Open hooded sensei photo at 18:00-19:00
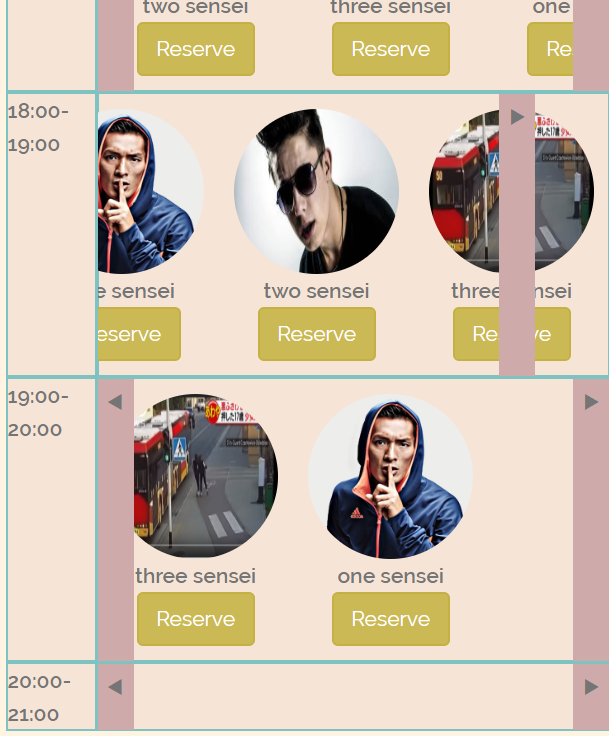 tap(151, 192)
